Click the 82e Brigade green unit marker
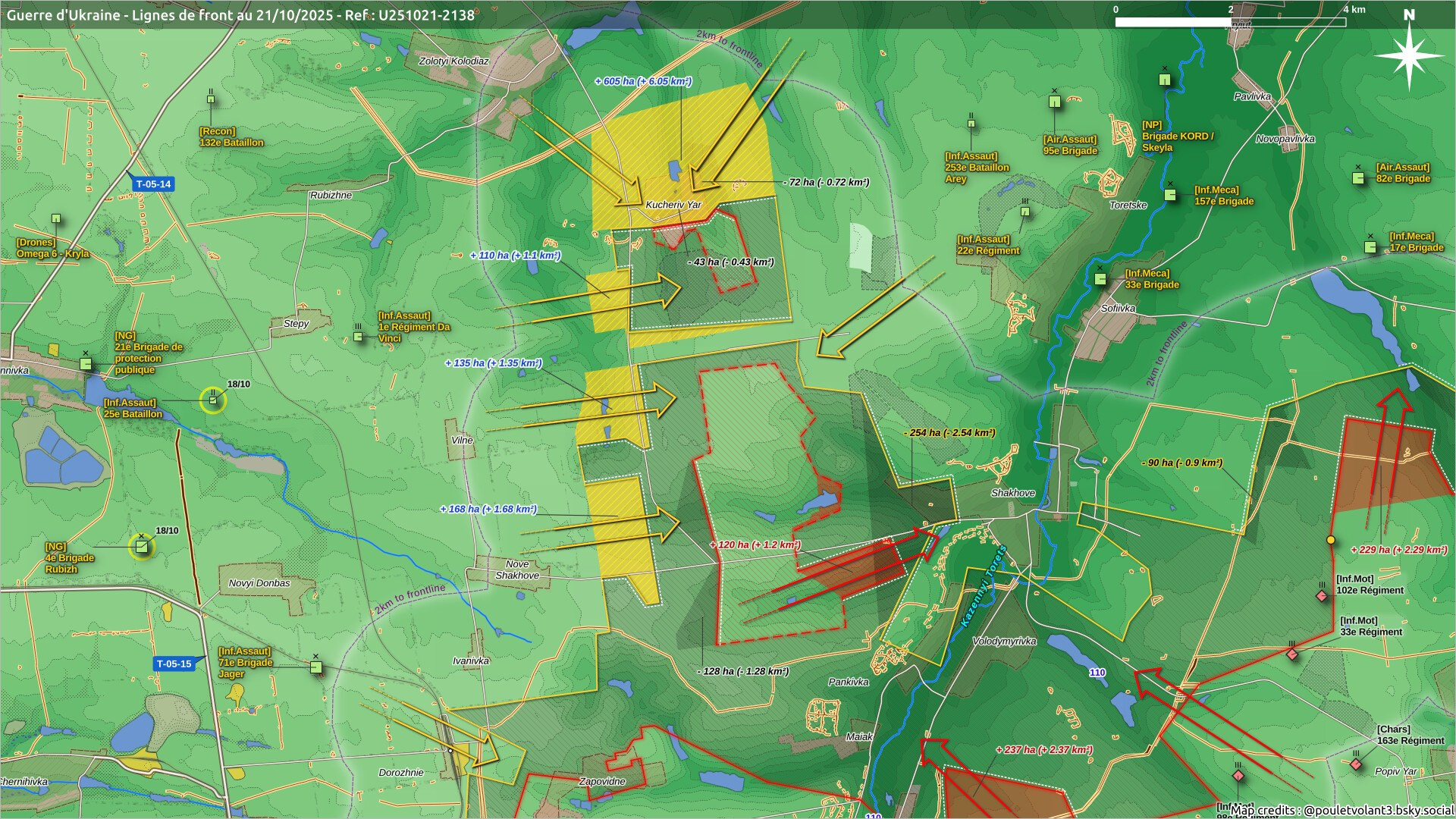Image resolution: width=1456 pixels, height=819 pixels. 1359,178
